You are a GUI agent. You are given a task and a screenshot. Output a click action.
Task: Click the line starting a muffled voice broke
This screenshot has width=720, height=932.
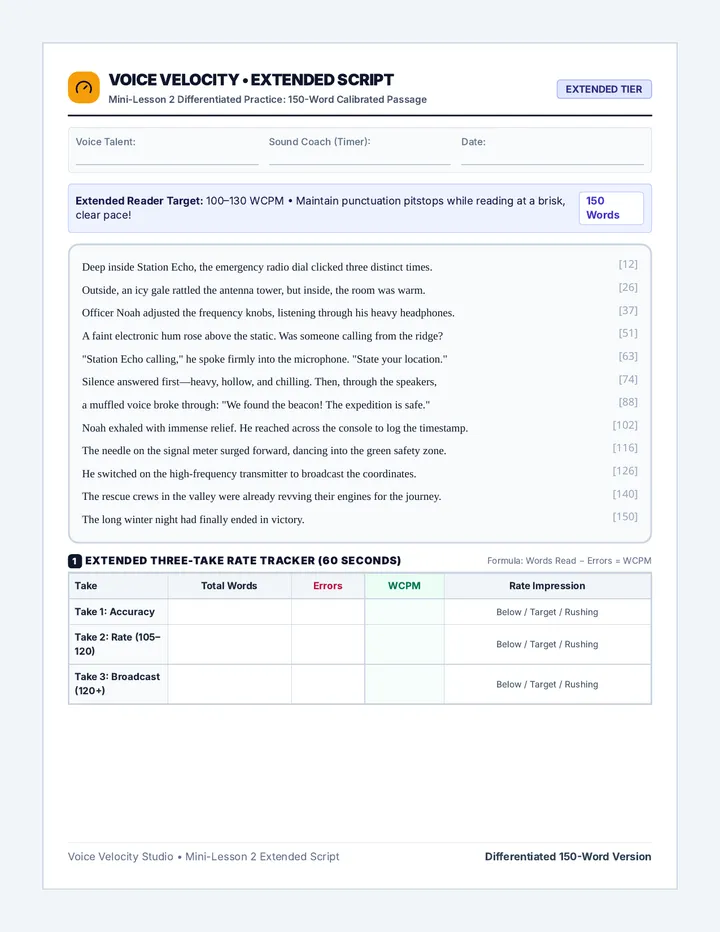(256, 405)
